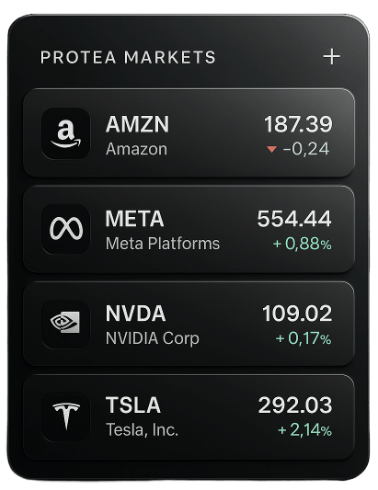Click the 554.44 Meta price
Viewport: 378px width, 490px height.
(x=294, y=219)
